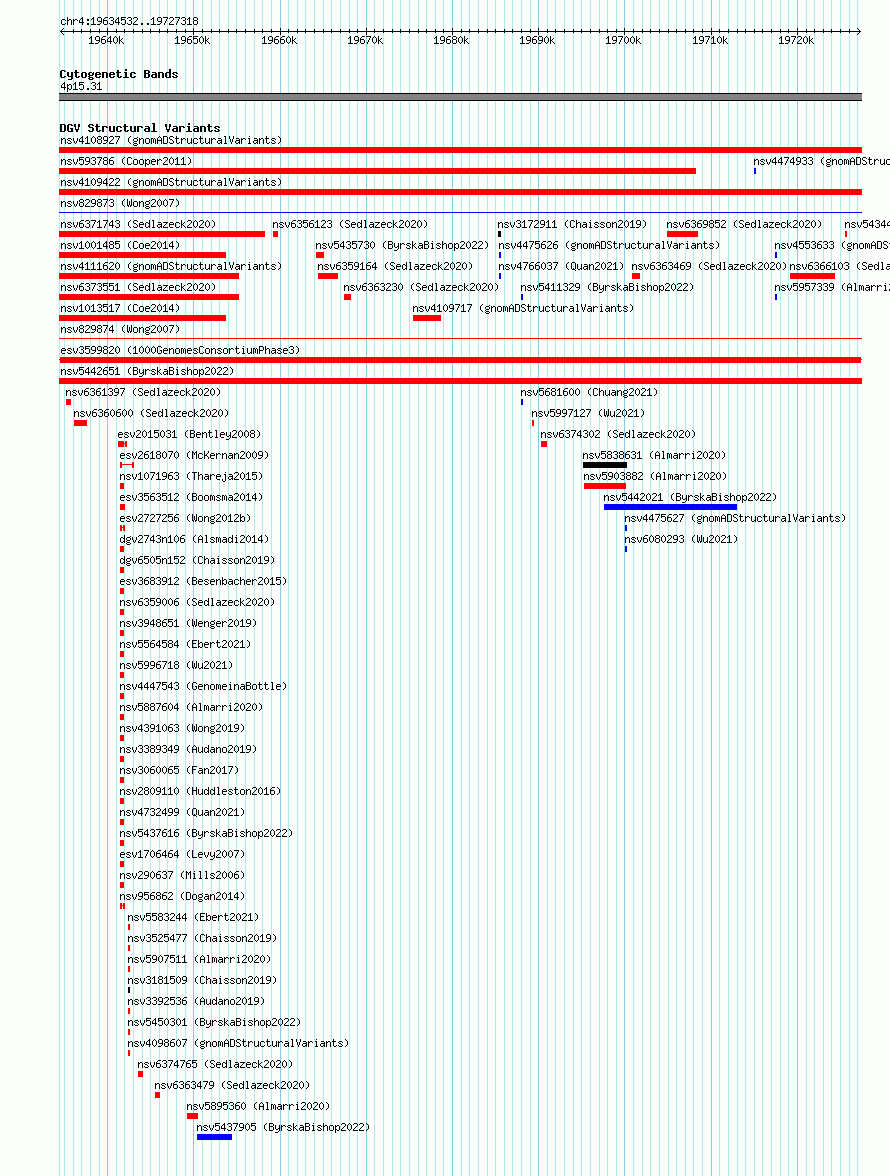
Task: Open nsv4391063 (Wong2019) variant
Action: tap(182, 728)
